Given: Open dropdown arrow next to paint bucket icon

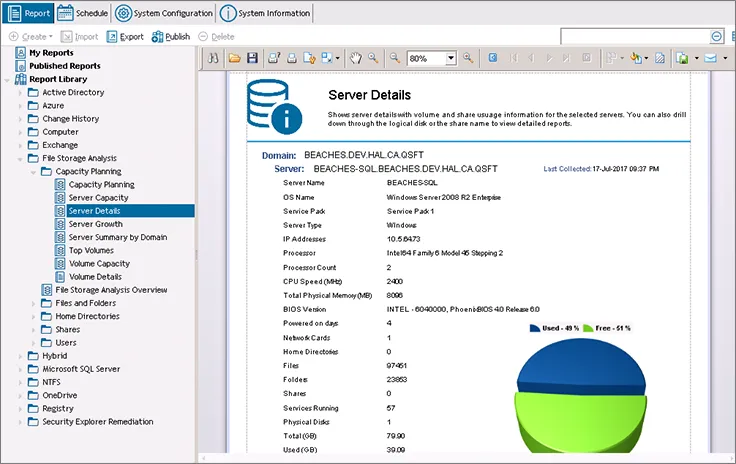Looking at the screenshot, I should coord(646,58).
